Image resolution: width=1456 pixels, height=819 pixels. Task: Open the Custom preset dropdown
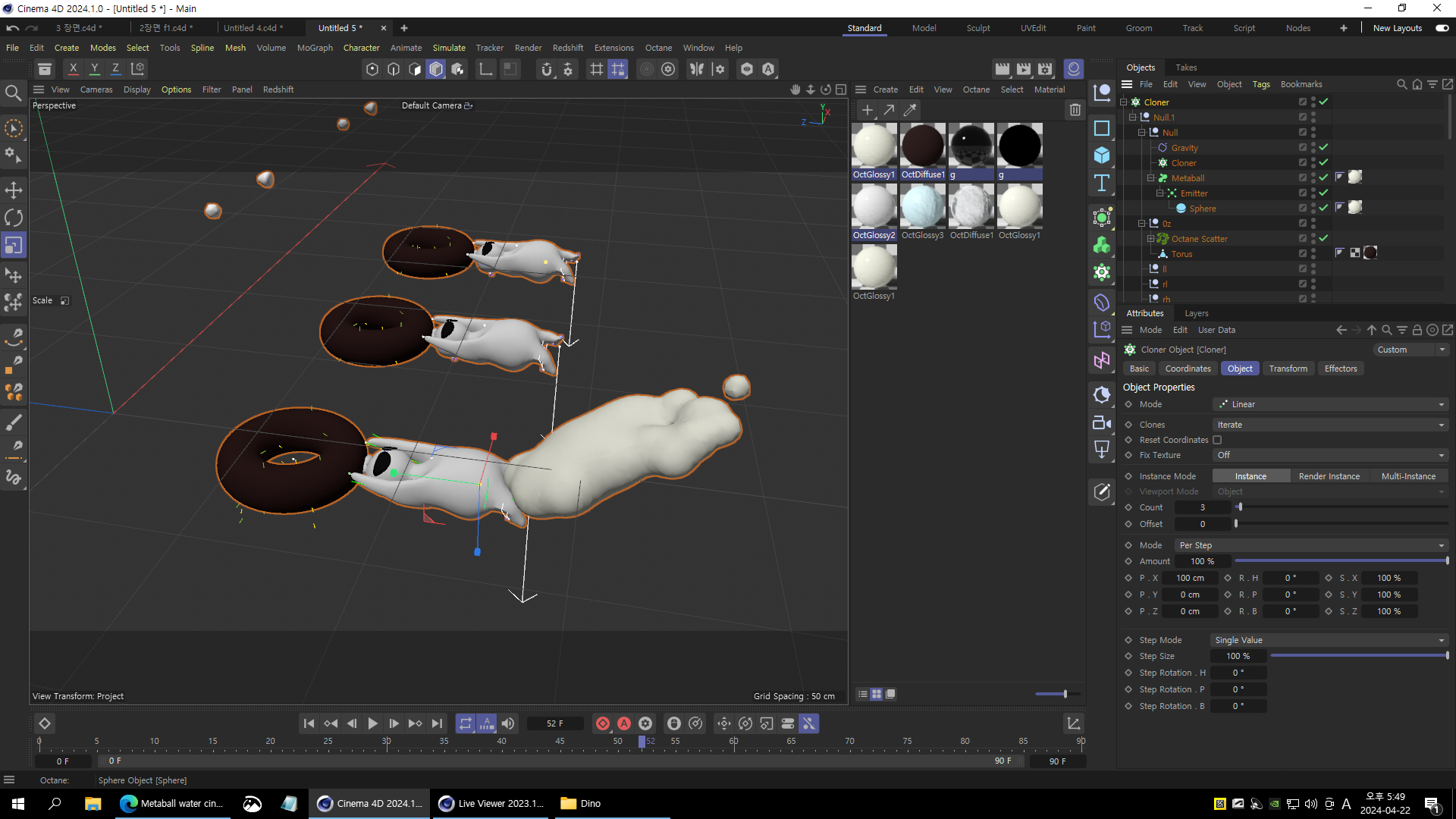(x=1410, y=350)
